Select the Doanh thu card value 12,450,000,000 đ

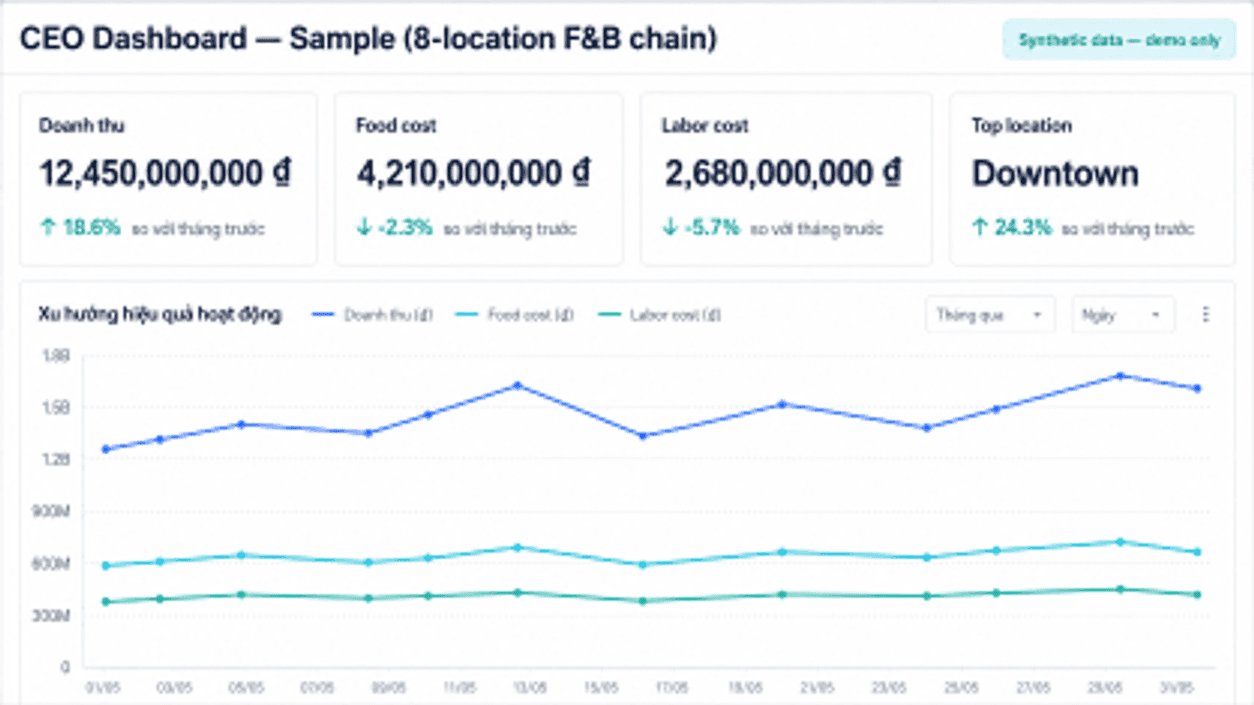(165, 174)
